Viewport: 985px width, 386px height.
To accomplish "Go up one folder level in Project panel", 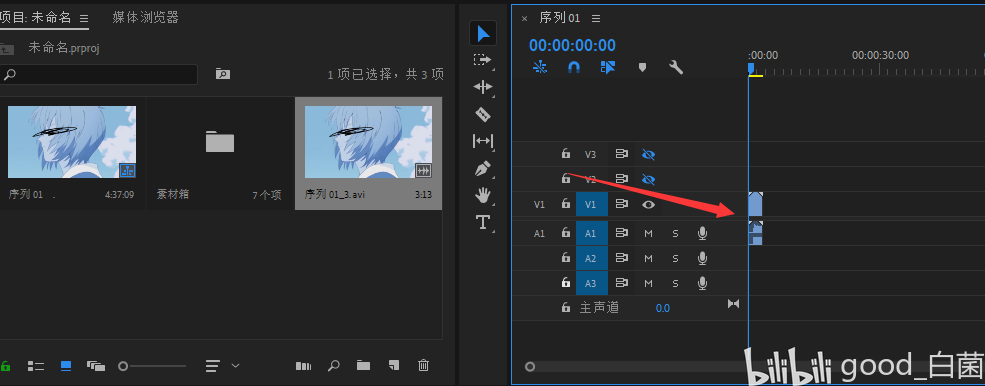I will pos(7,48).
